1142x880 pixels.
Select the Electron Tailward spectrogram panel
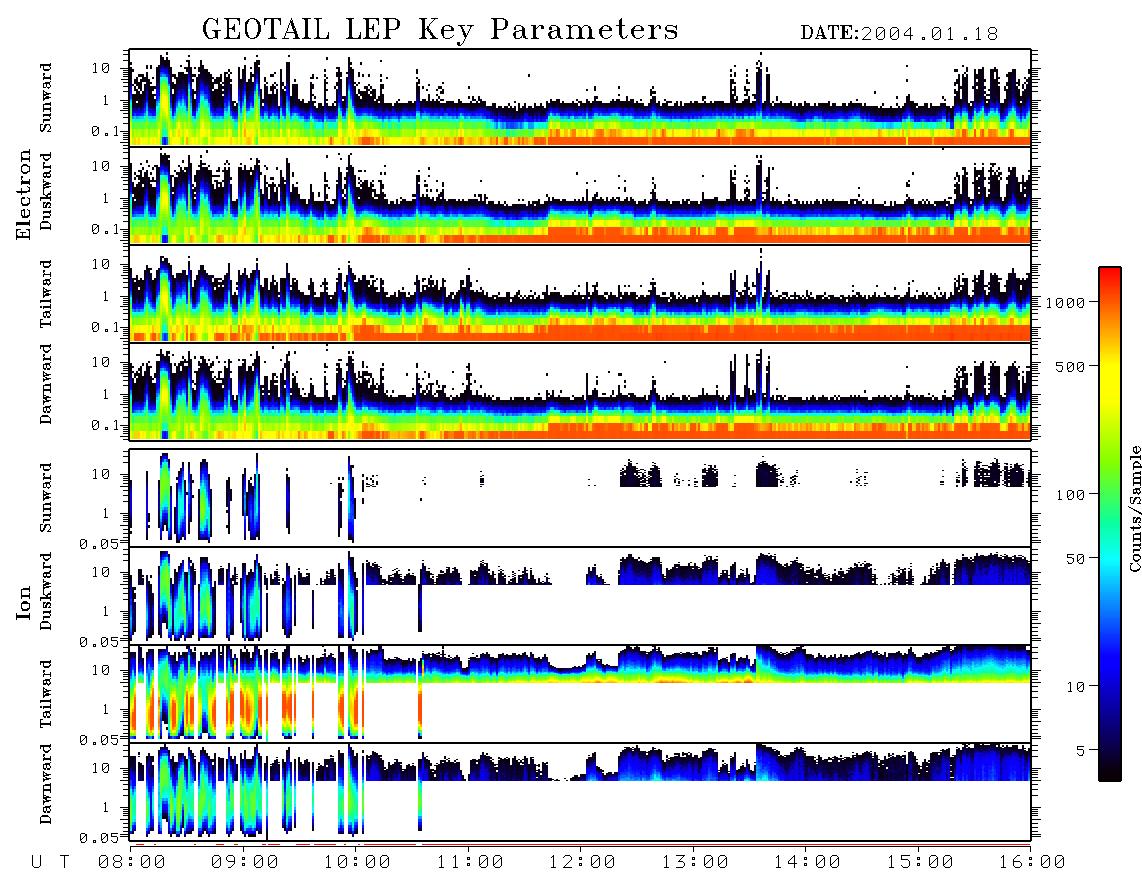[x=580, y=294]
